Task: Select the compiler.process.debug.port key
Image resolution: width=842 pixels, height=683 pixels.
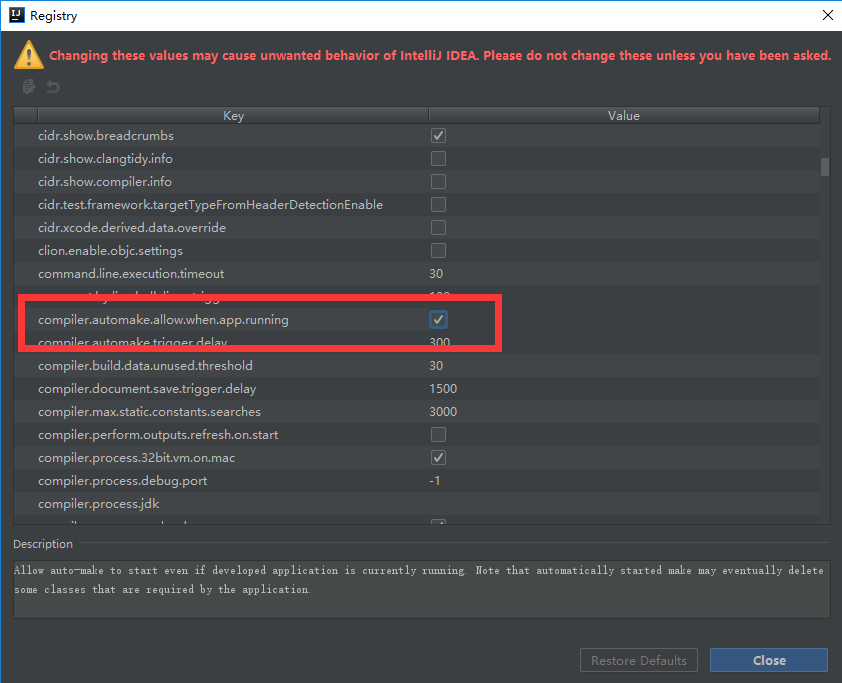Action: click(122, 481)
